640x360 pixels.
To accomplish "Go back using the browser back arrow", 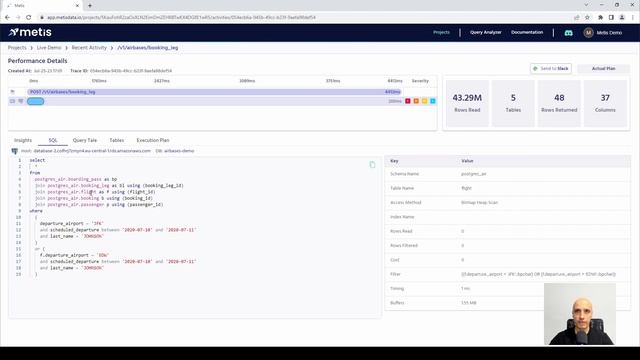I will click(7, 18).
